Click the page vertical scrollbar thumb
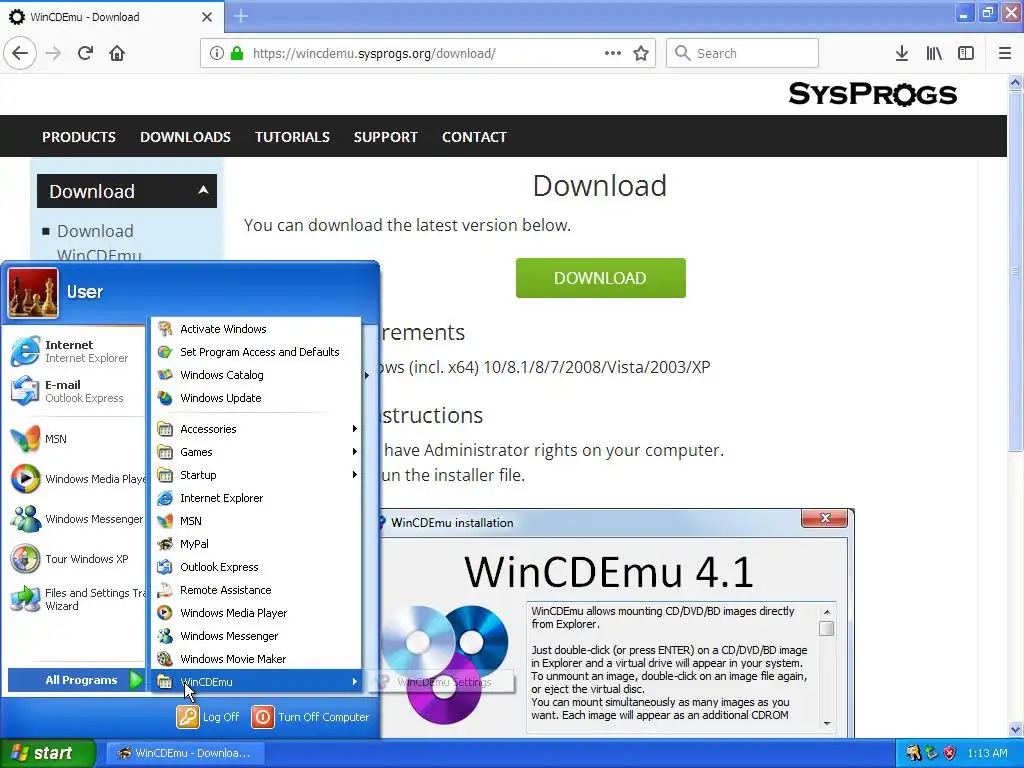The image size is (1024, 768). (x=1015, y=271)
